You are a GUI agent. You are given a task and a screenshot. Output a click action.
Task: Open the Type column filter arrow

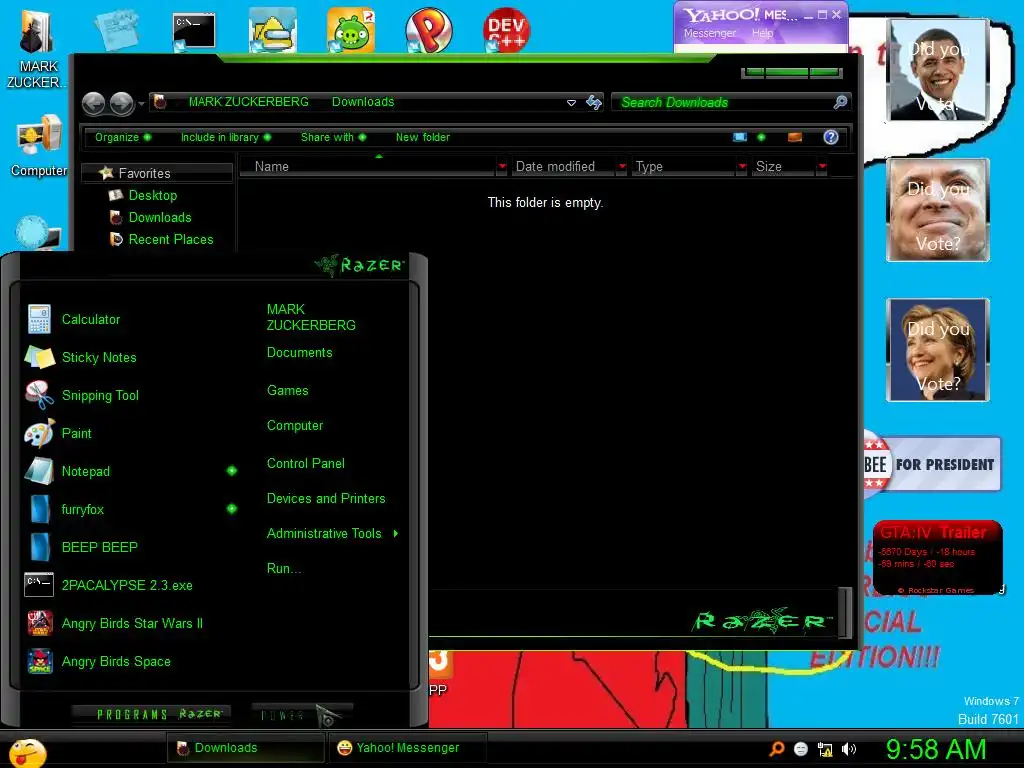pyautogui.click(x=742, y=167)
